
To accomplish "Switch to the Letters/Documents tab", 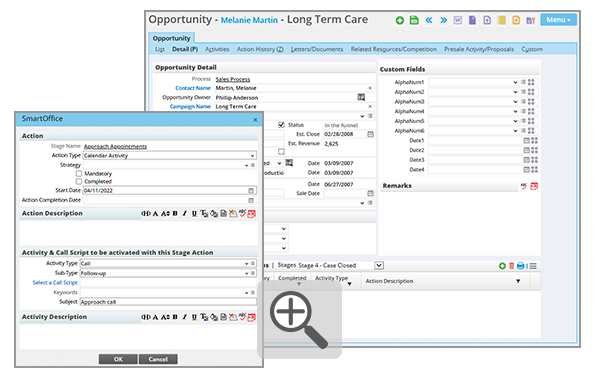I will 317,49.
